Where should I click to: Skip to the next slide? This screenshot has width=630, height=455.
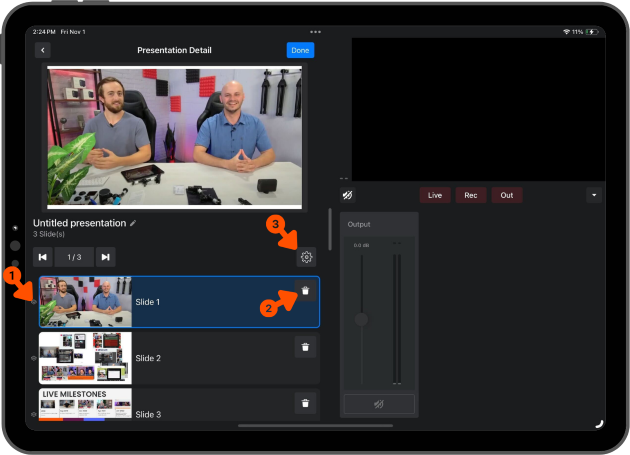tap(106, 257)
